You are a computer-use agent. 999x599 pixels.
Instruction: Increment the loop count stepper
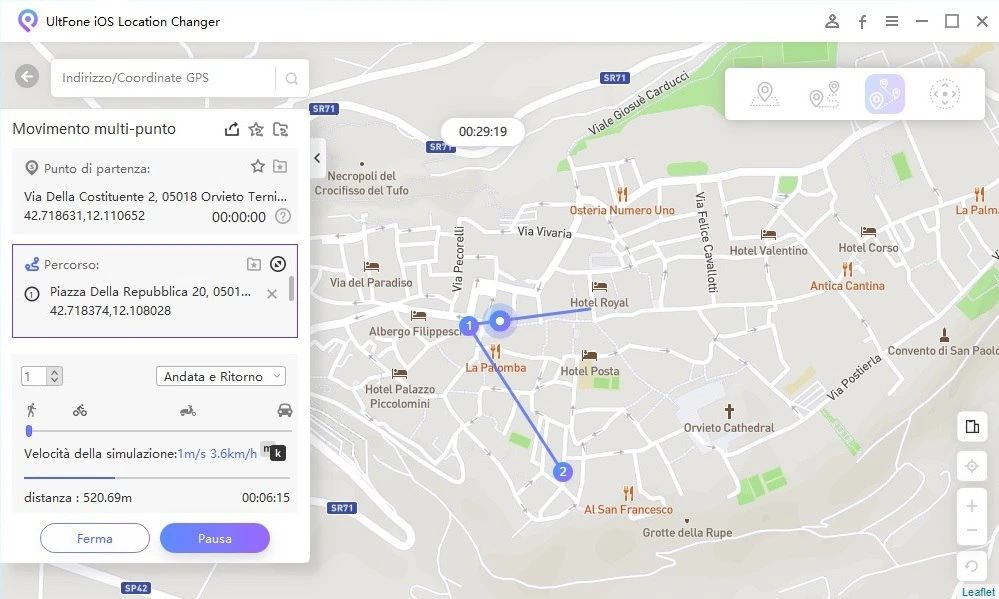(55, 372)
